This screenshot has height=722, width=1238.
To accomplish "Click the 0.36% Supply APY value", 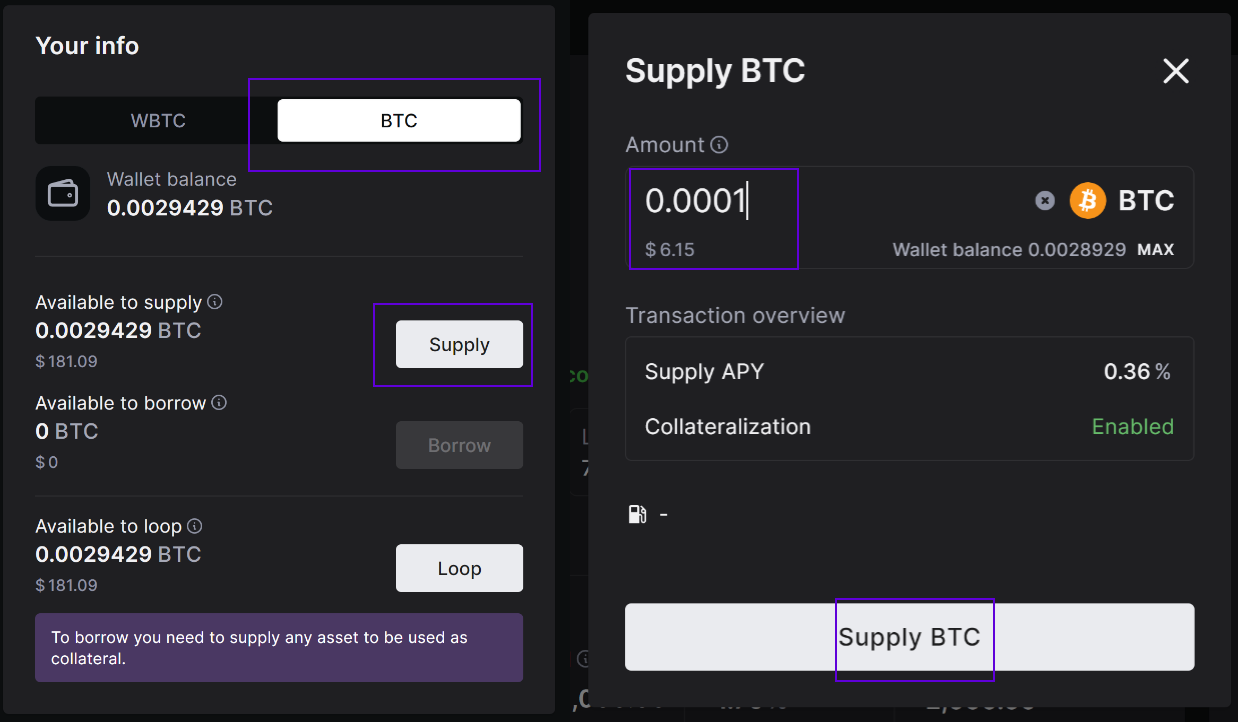I will [1136, 372].
